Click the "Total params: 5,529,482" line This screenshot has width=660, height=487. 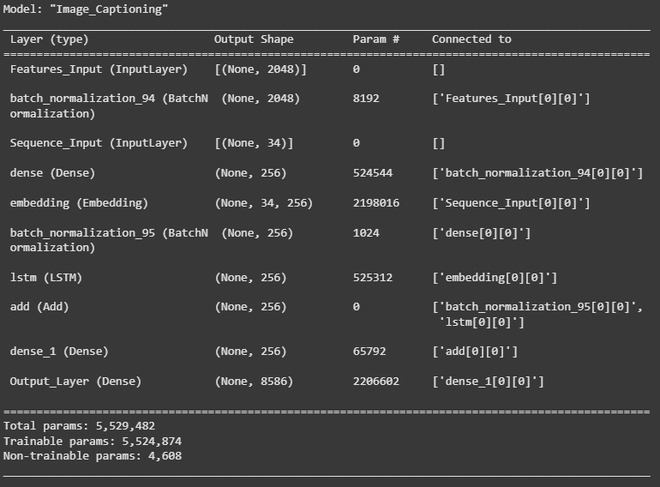click(x=79, y=426)
